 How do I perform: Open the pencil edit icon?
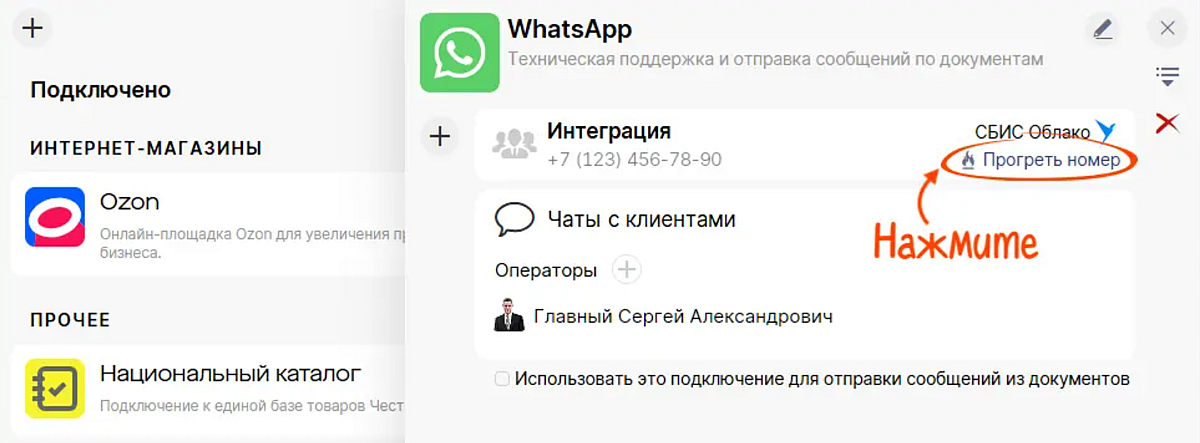click(1103, 29)
